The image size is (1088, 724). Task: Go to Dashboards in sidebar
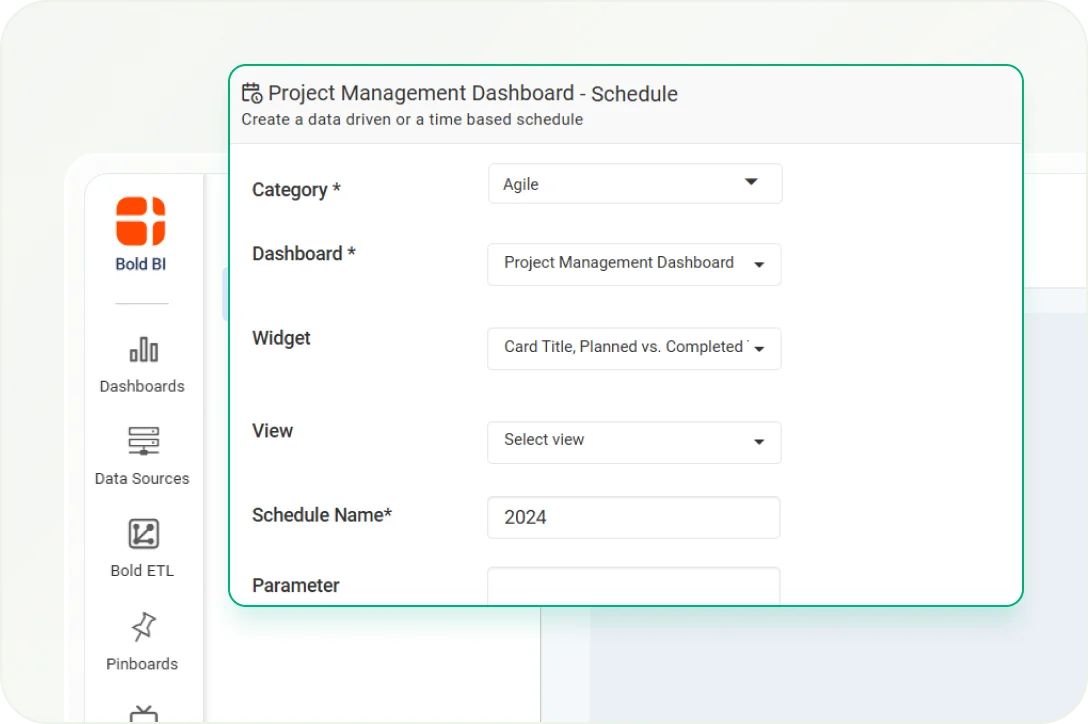142,386
